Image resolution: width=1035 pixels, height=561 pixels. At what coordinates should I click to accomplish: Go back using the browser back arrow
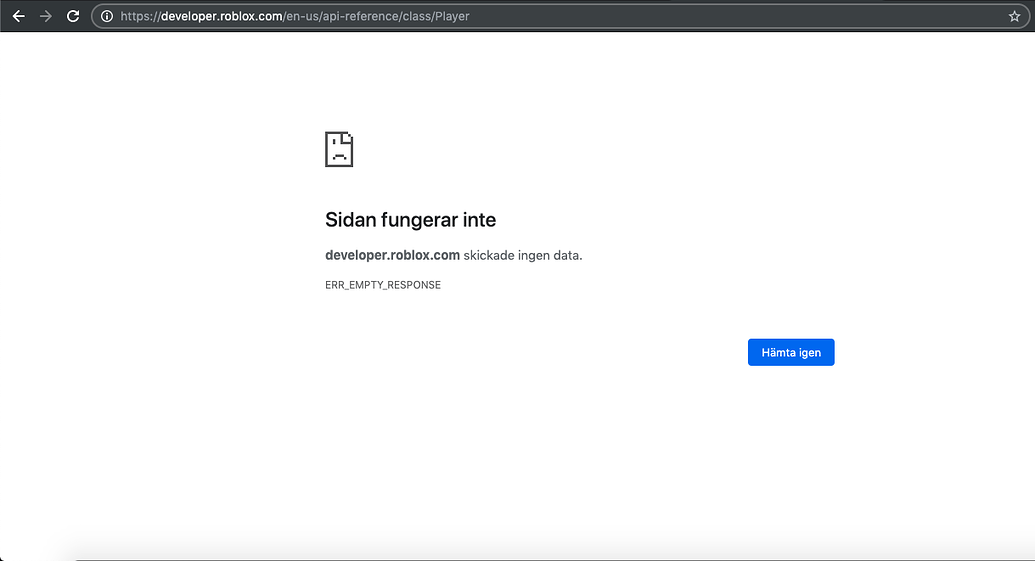pos(18,16)
